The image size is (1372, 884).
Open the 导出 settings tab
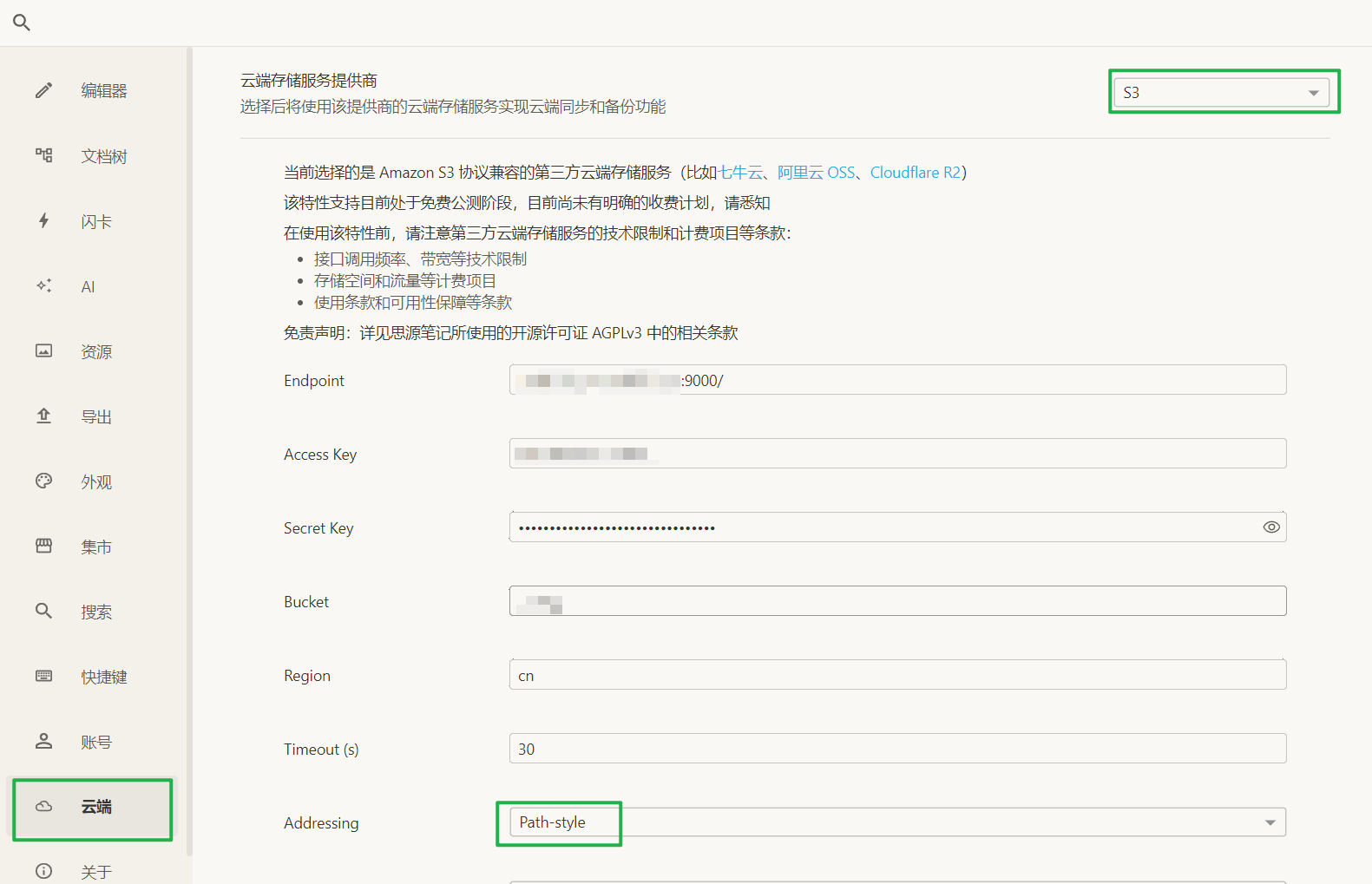92,416
